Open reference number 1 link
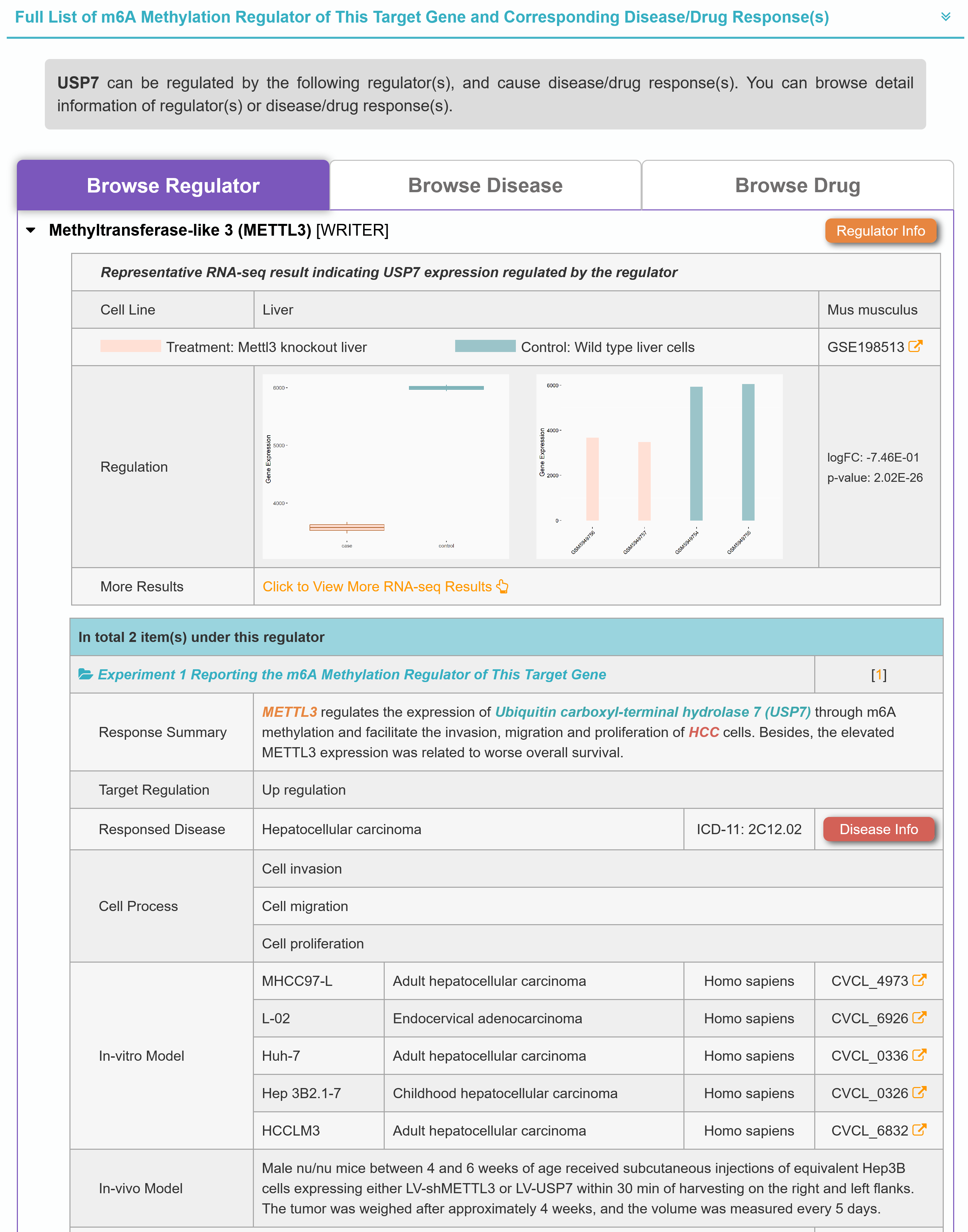This screenshot has height=1232, width=968. pos(878,674)
